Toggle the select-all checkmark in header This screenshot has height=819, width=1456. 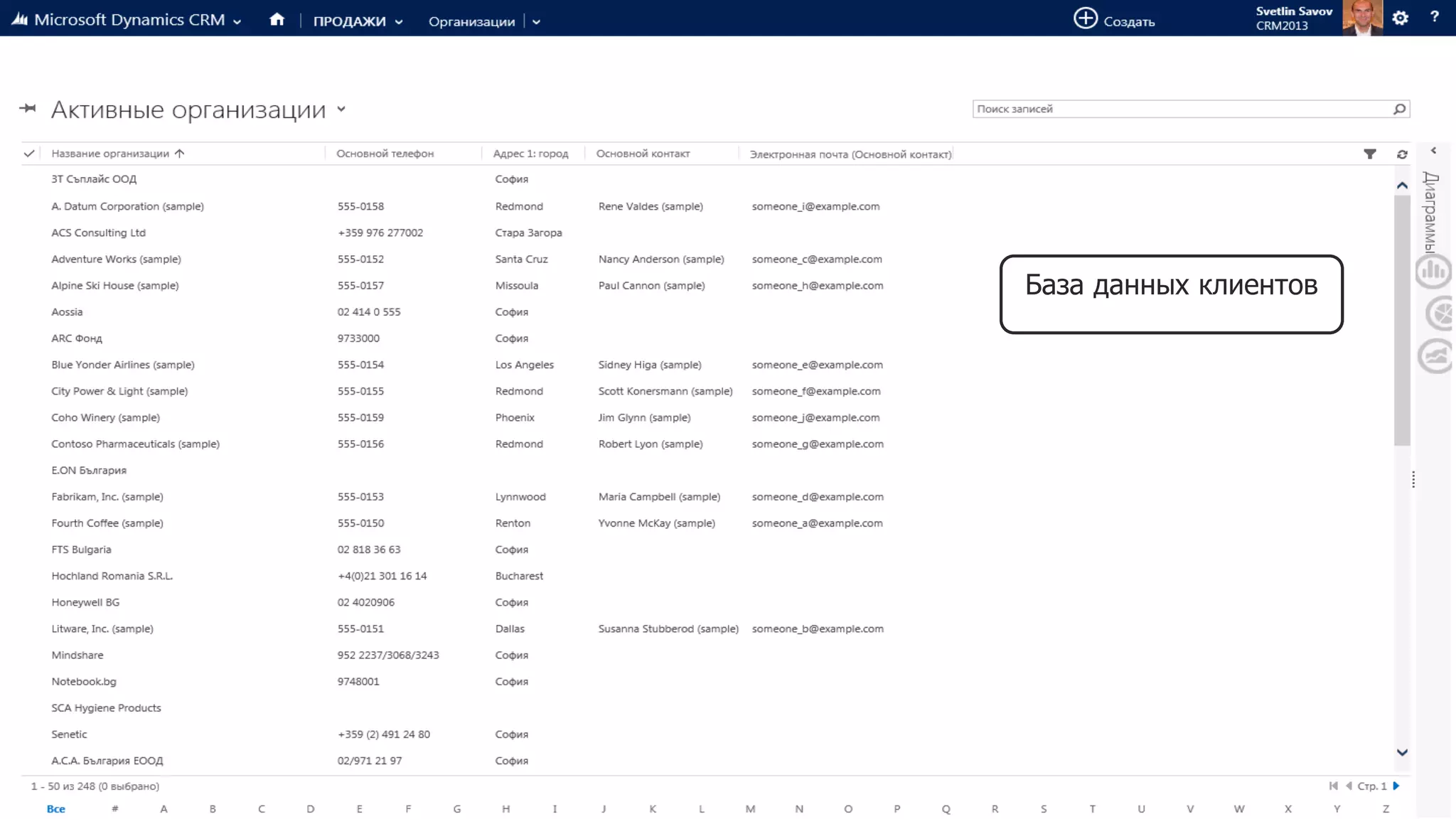pyautogui.click(x=29, y=154)
